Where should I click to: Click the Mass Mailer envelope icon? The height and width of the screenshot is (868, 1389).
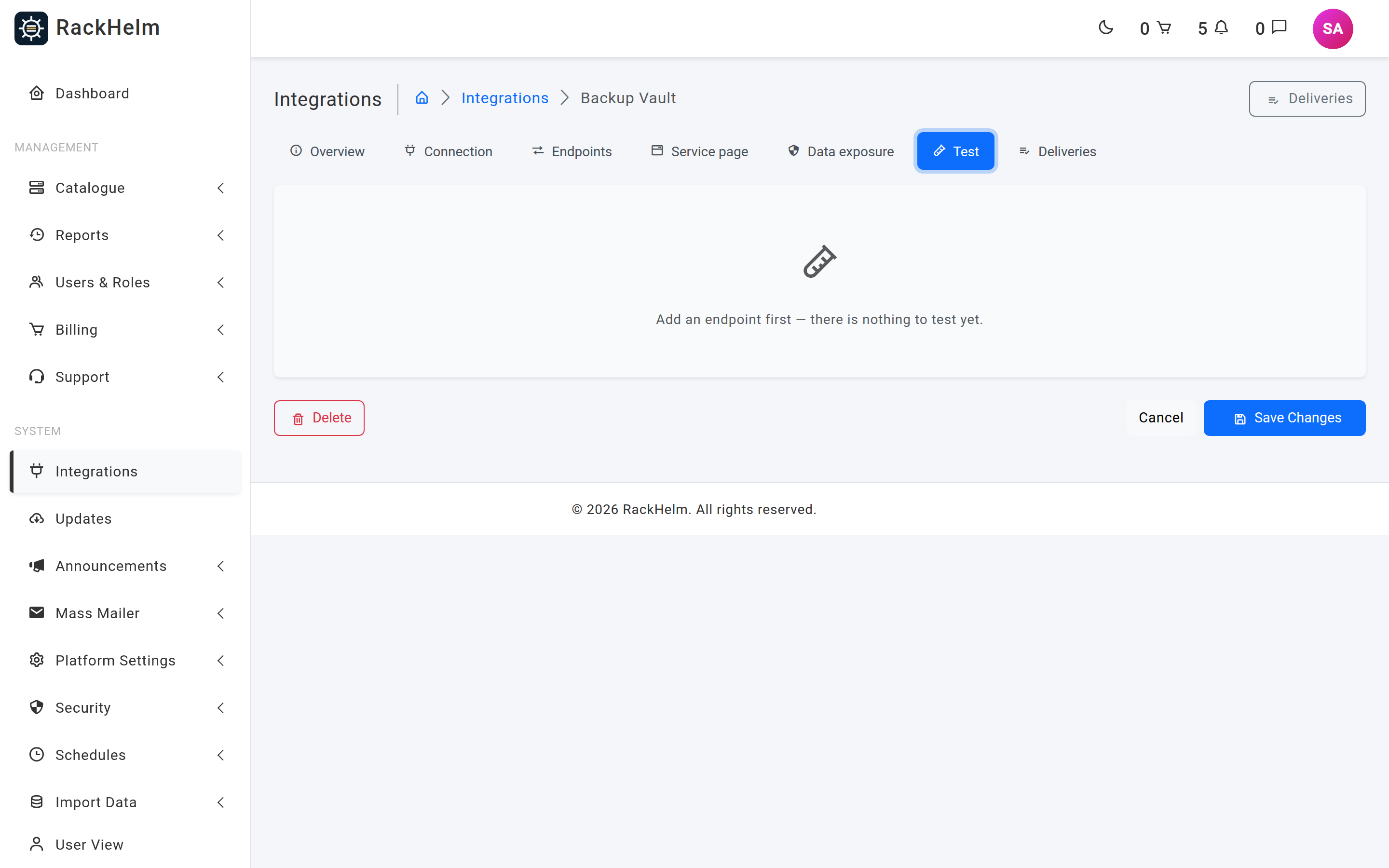tap(37, 612)
